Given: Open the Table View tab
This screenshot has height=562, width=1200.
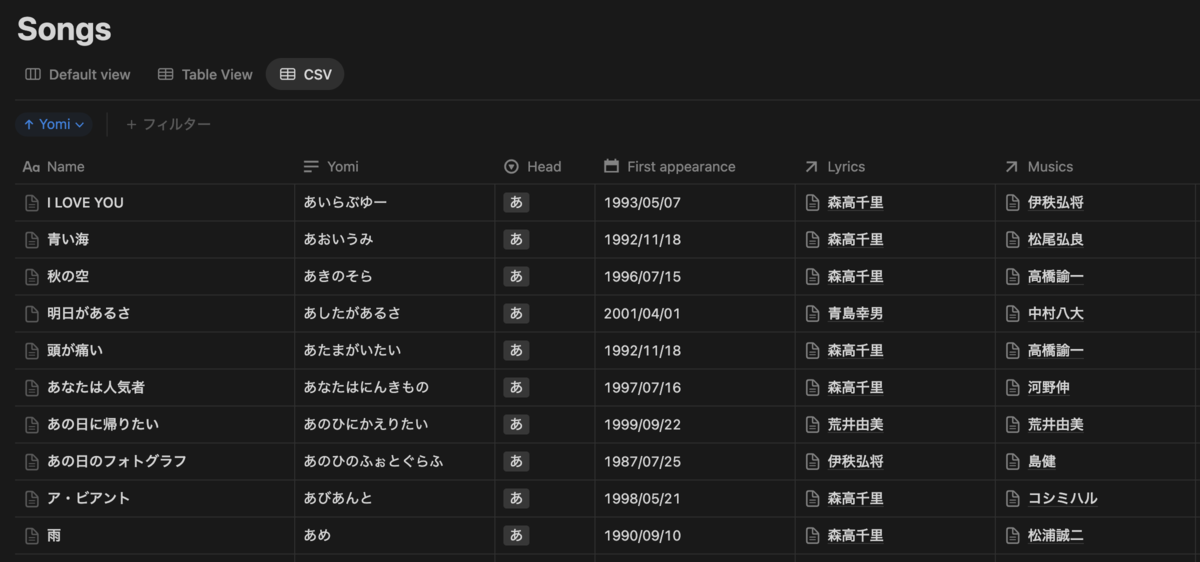Looking at the screenshot, I should point(205,74).
